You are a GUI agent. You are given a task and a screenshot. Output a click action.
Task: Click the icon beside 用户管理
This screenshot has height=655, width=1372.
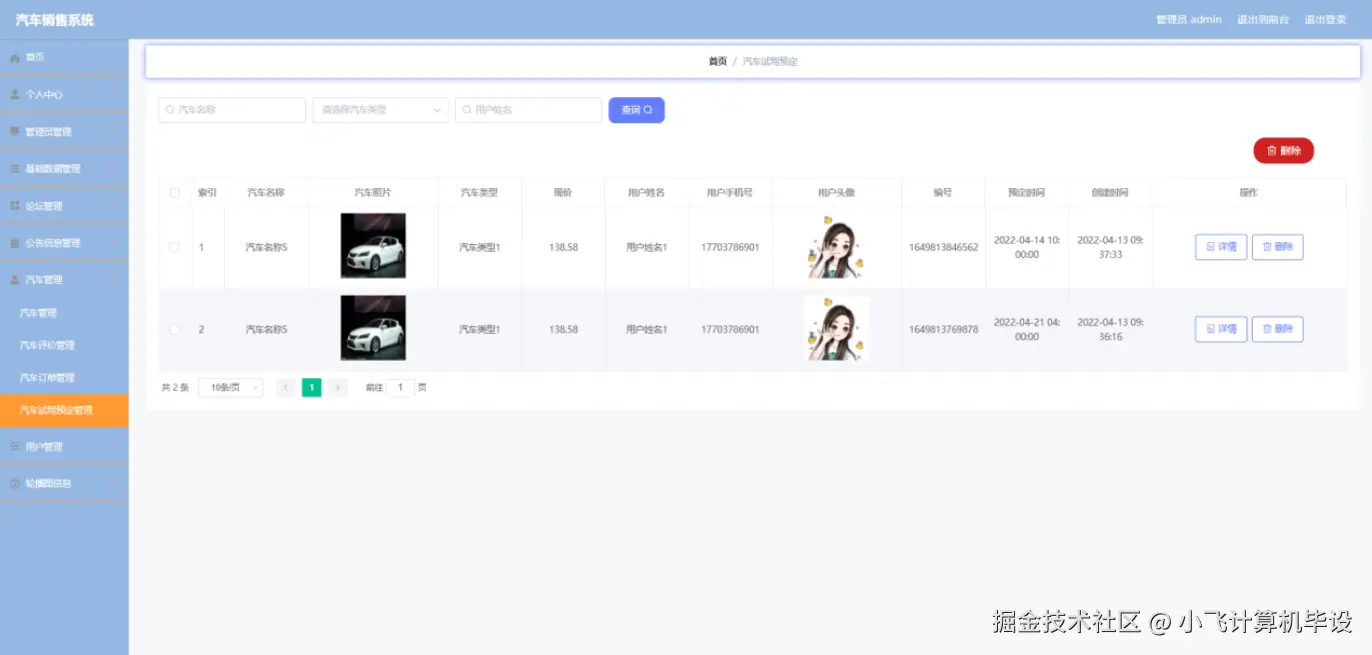[x=15, y=447]
